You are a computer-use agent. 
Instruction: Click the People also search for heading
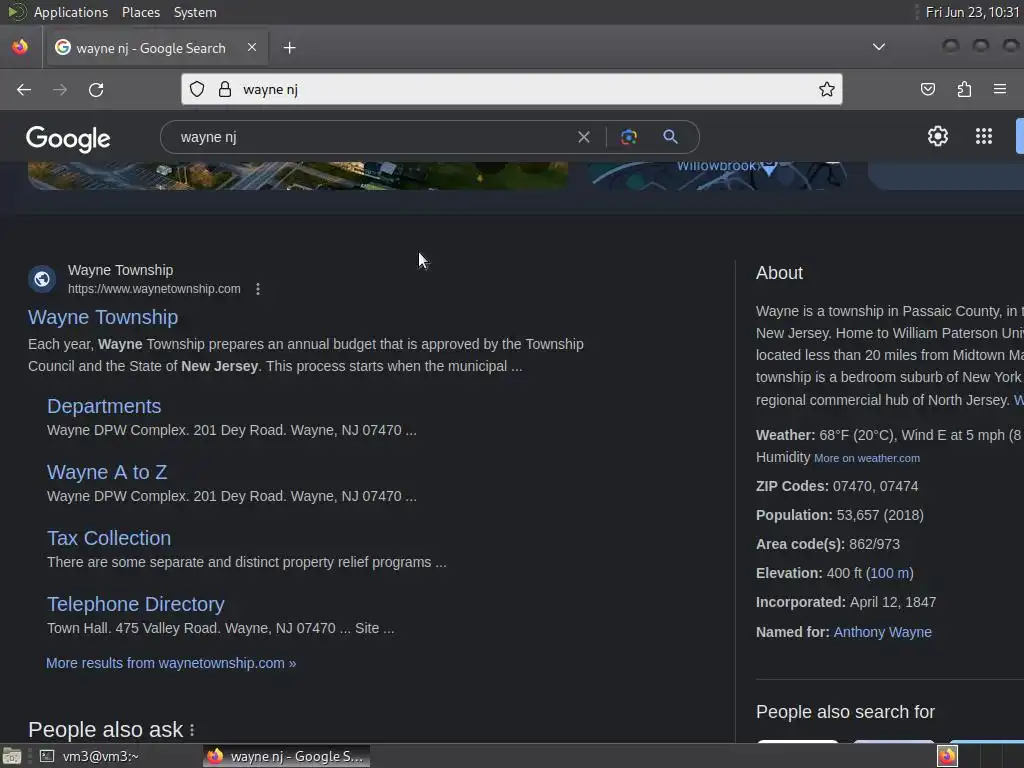point(845,712)
